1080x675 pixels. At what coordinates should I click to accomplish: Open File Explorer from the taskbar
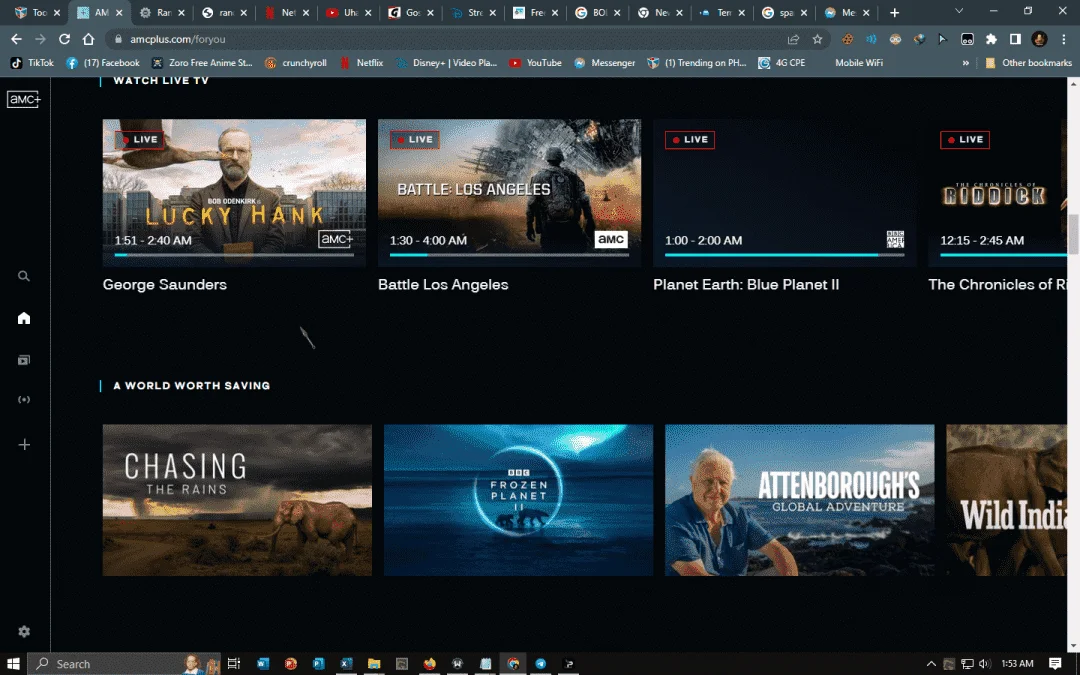374,664
